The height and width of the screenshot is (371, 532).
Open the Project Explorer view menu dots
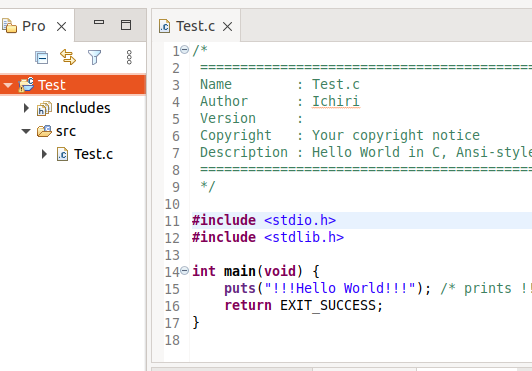coord(129,57)
